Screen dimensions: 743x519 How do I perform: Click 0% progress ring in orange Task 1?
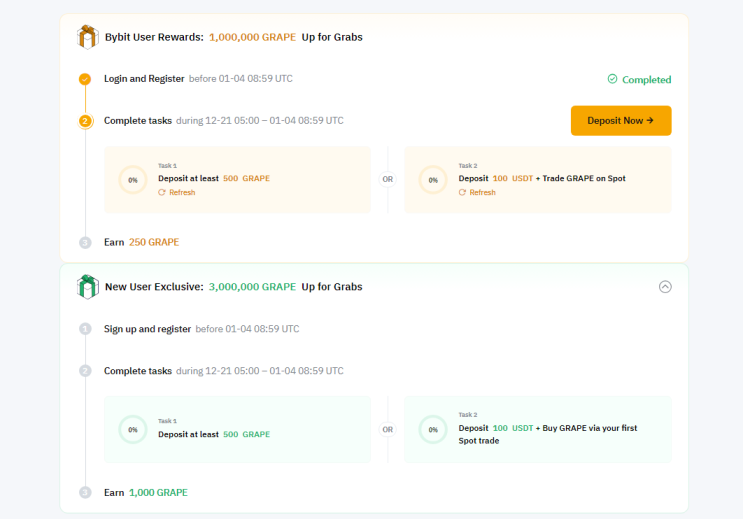point(133,180)
